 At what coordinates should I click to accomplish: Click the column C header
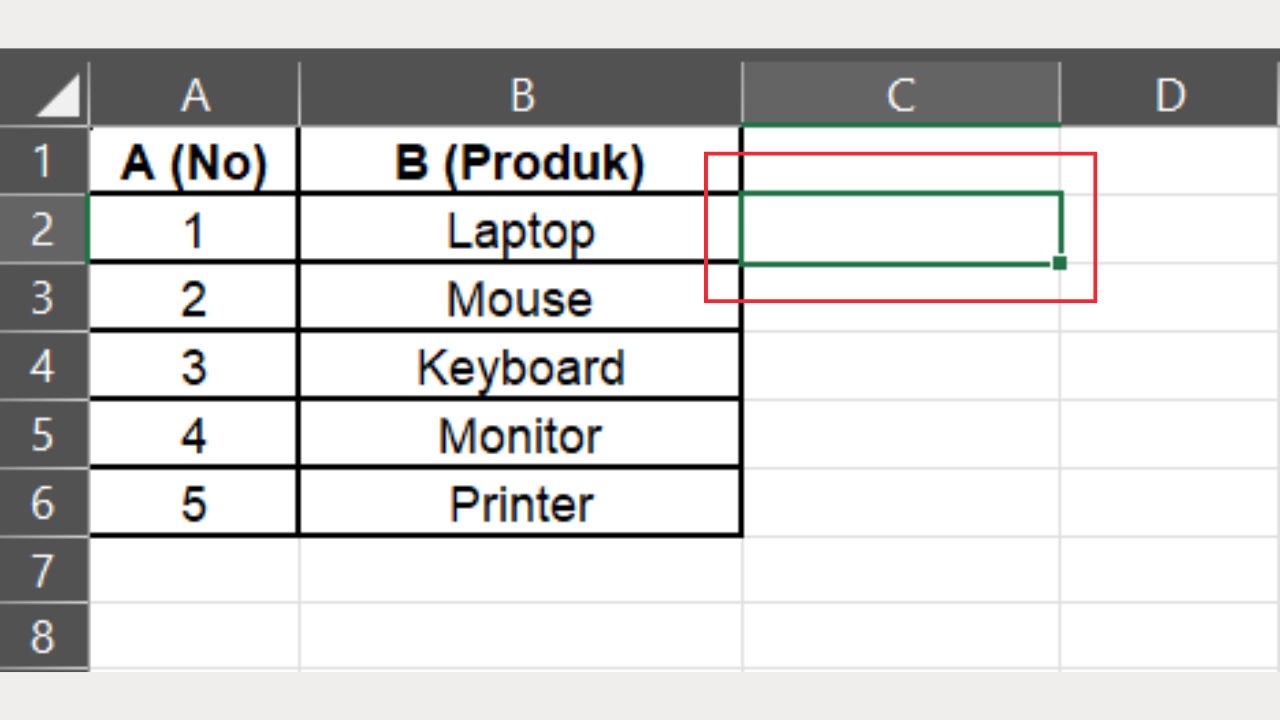[900, 95]
